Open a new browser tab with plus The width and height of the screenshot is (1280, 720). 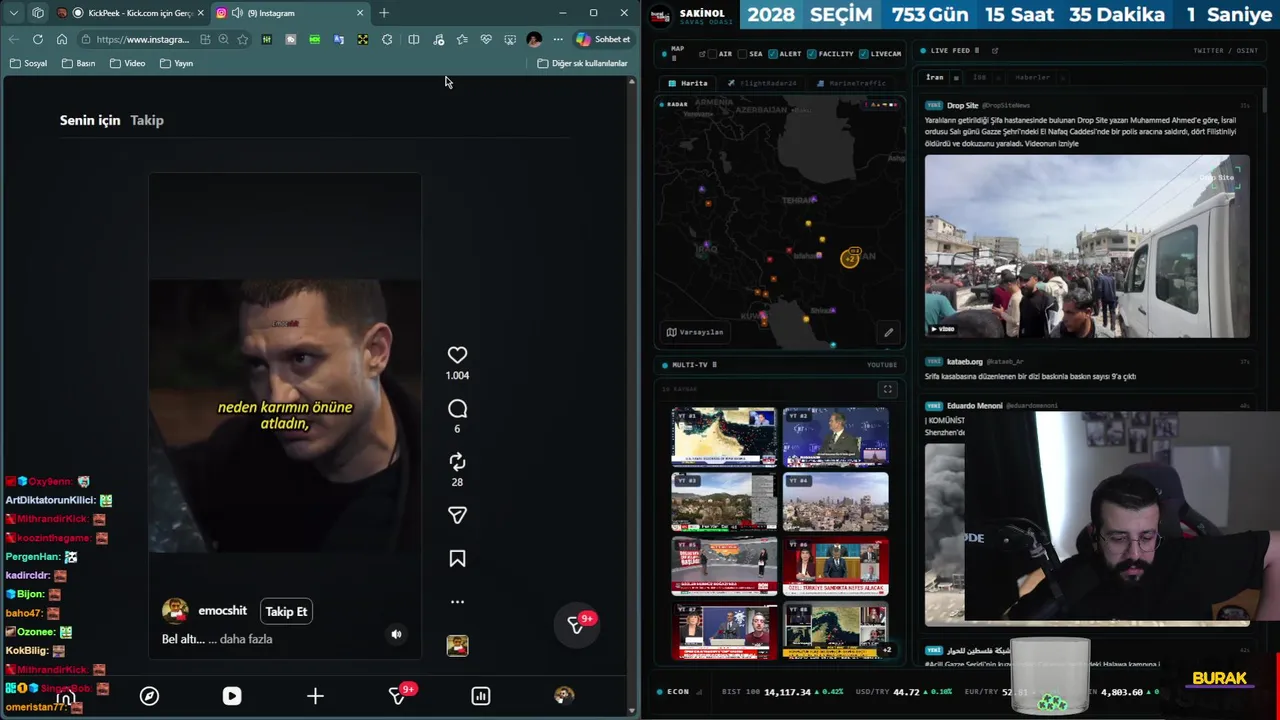384,13
